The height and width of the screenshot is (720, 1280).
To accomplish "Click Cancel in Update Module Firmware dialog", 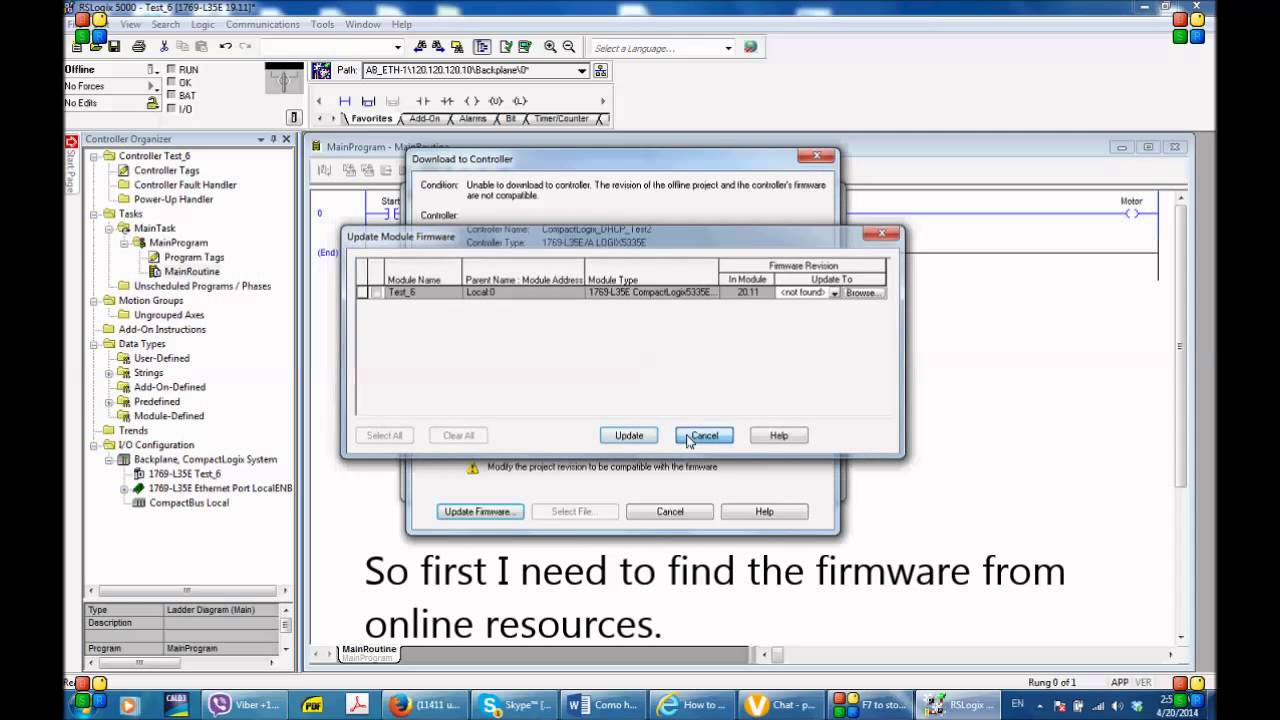I will pos(704,435).
